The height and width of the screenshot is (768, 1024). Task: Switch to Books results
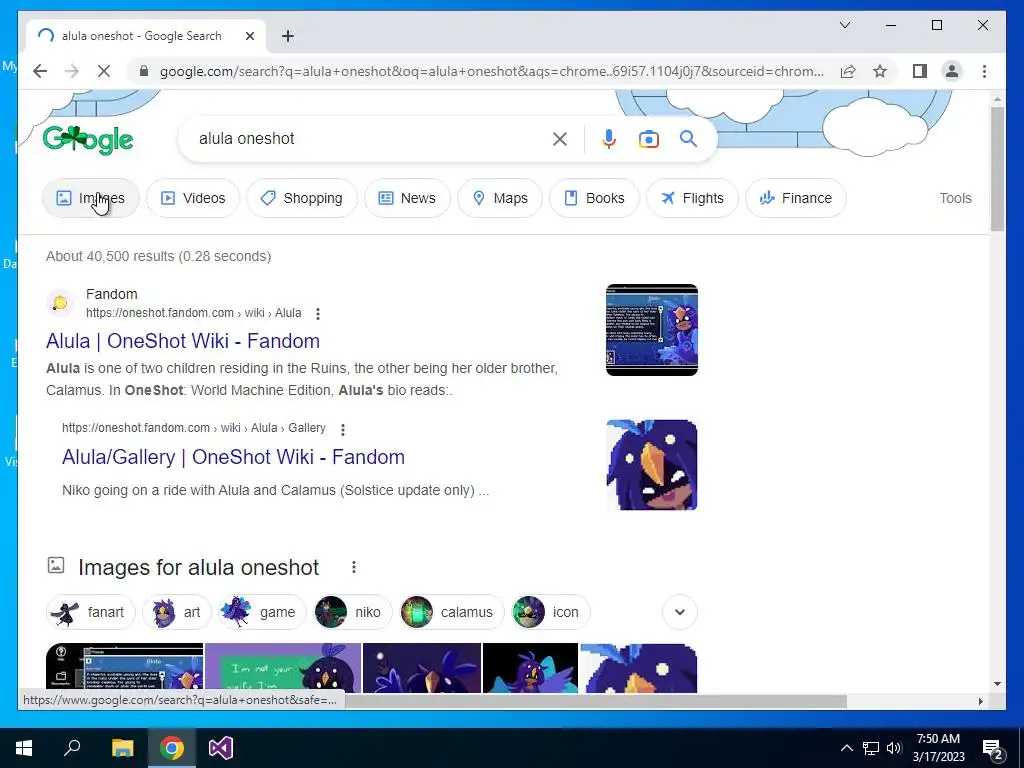[x=594, y=198]
